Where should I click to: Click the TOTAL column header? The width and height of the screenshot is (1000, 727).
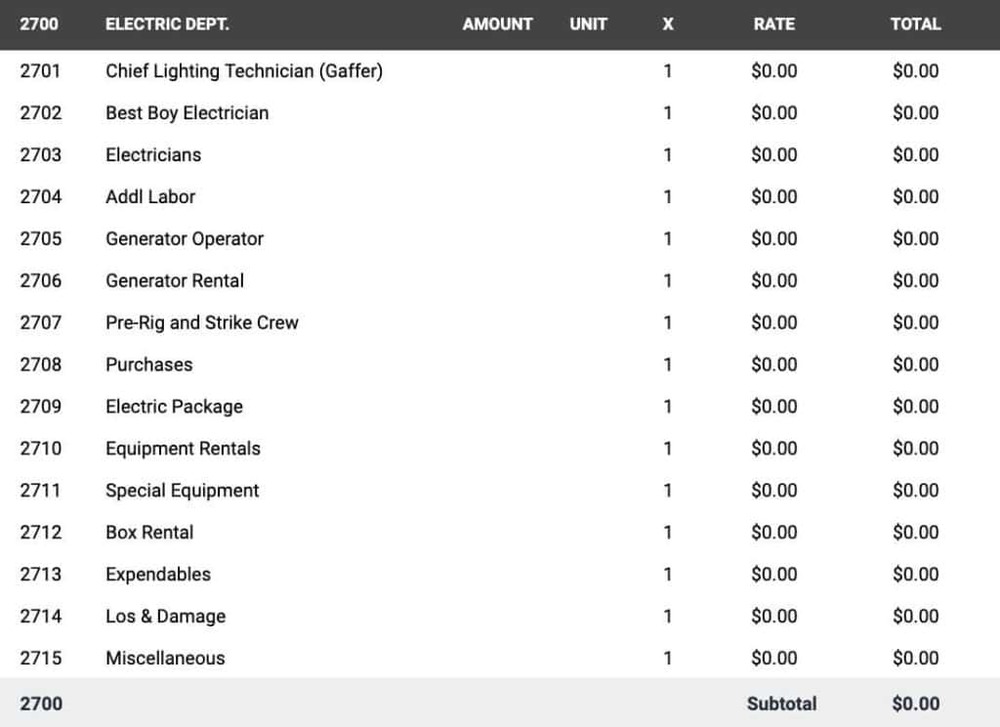[916, 25]
